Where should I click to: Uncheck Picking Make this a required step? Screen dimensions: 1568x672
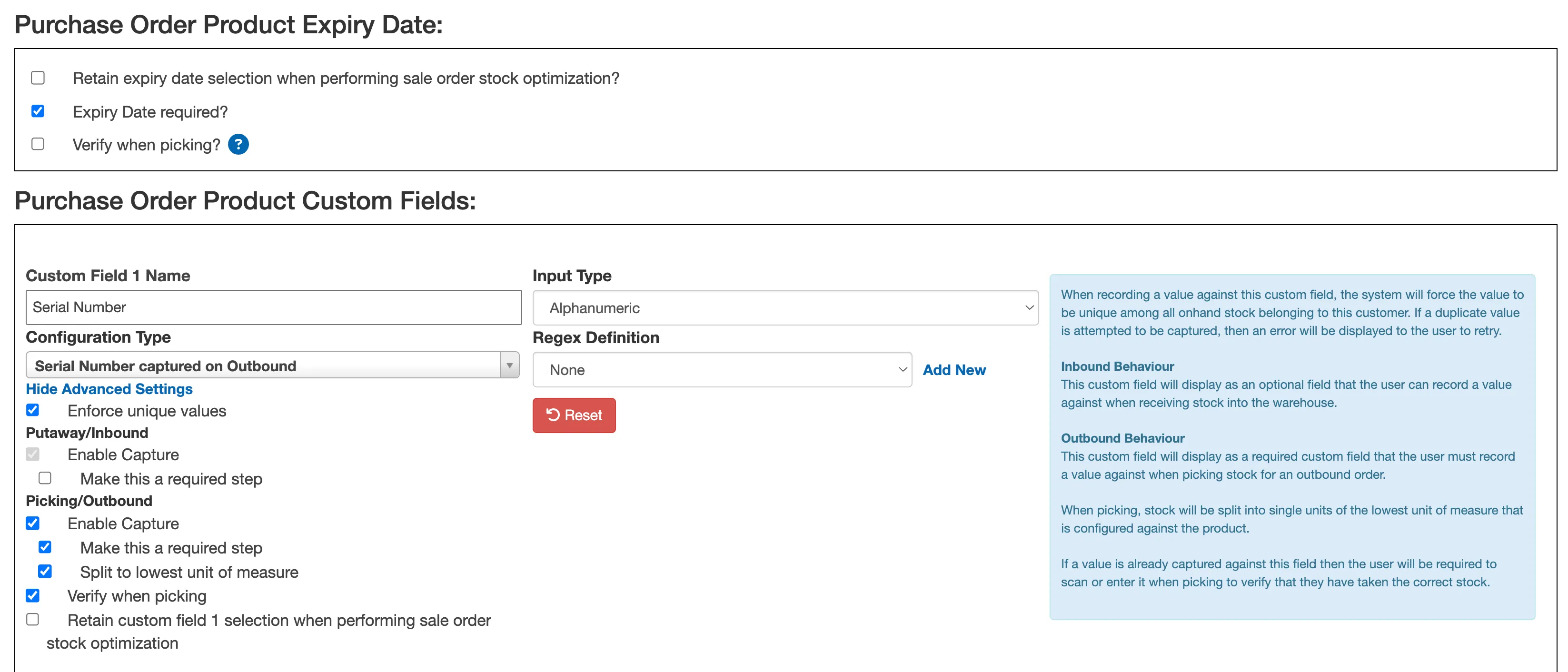pos(45,547)
